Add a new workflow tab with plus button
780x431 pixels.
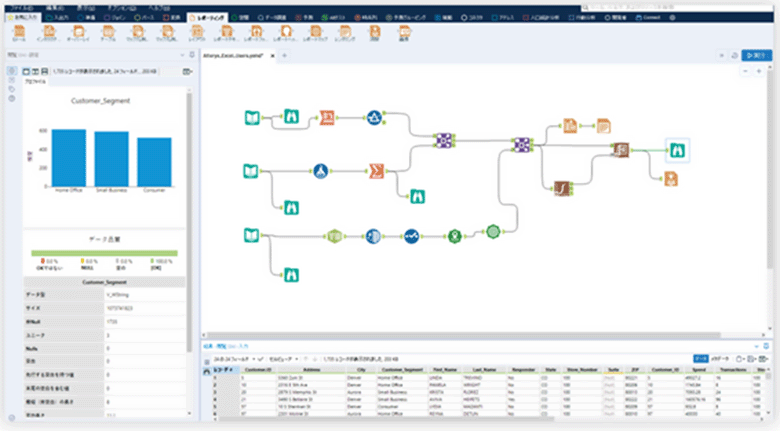click(284, 56)
